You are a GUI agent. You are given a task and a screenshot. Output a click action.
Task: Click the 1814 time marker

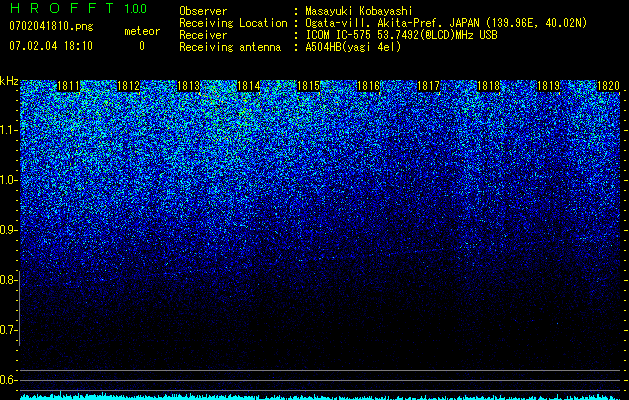[249, 86]
